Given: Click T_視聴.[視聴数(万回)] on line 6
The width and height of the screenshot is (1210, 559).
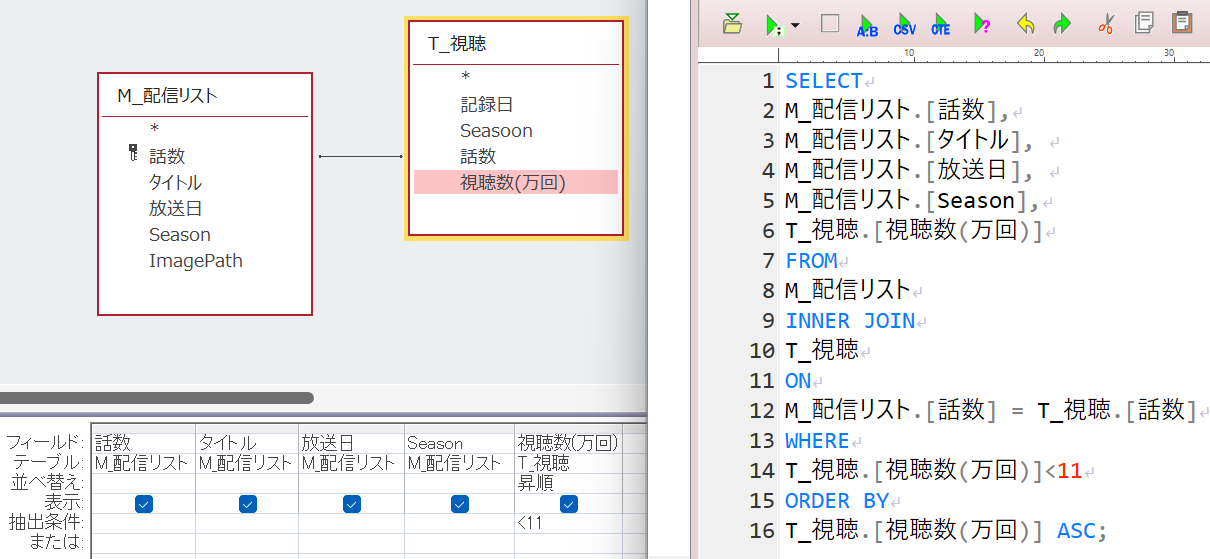Looking at the screenshot, I should point(914,231).
